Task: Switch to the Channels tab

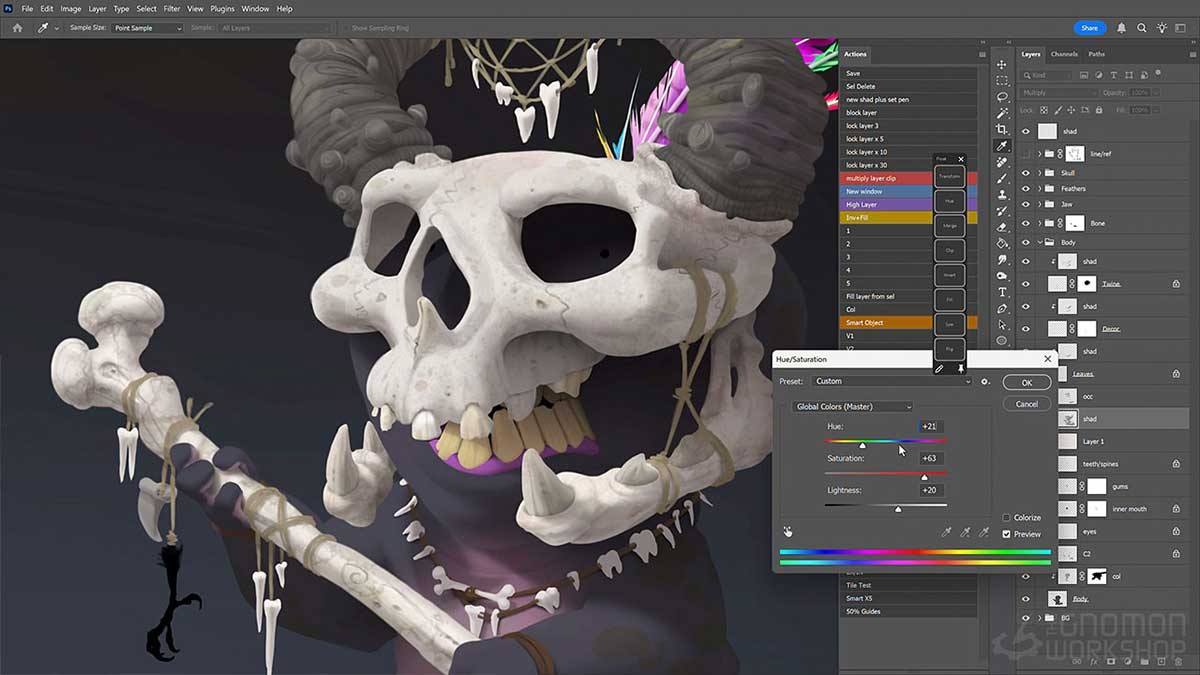Action: (x=1063, y=55)
